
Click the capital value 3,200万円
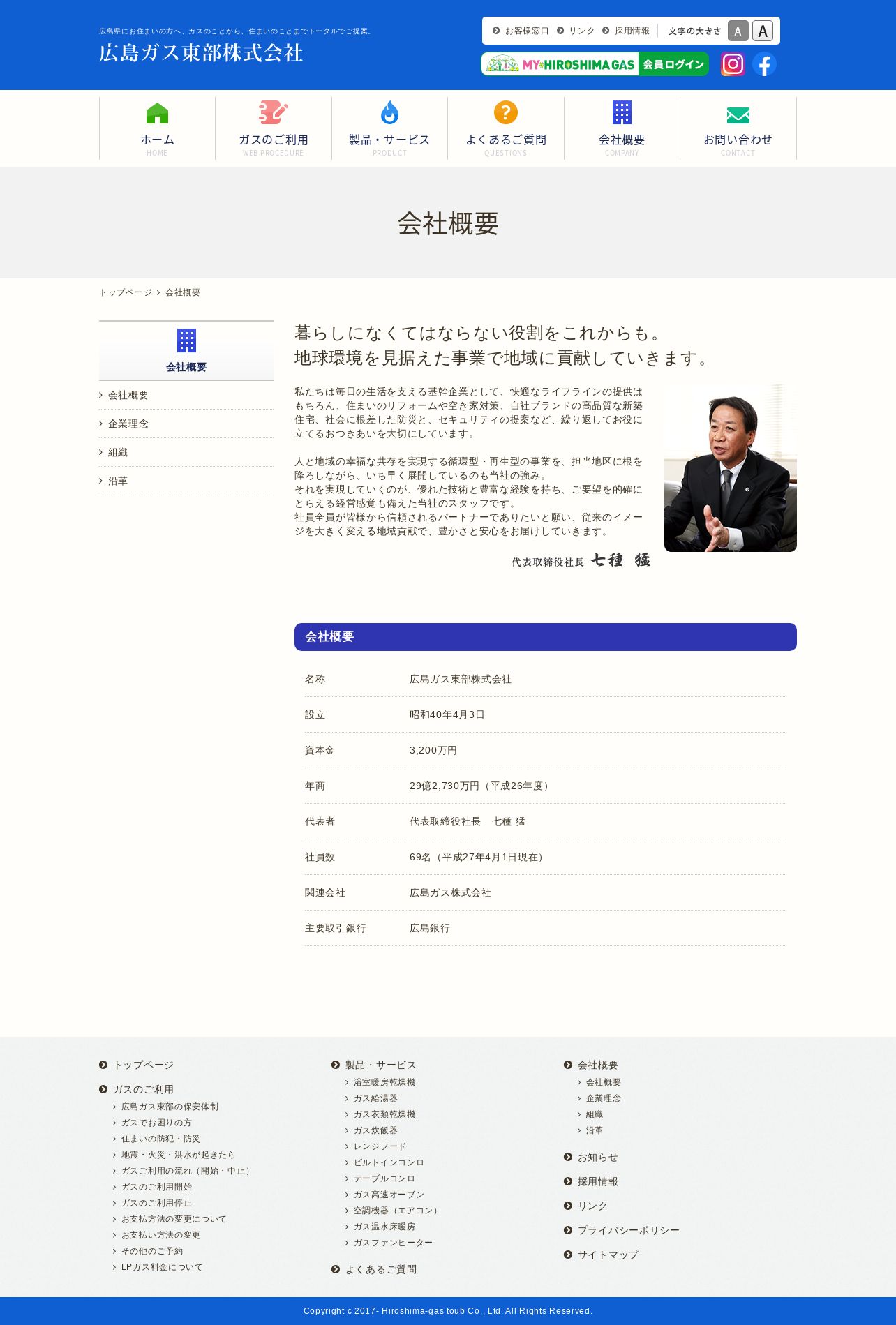433,750
